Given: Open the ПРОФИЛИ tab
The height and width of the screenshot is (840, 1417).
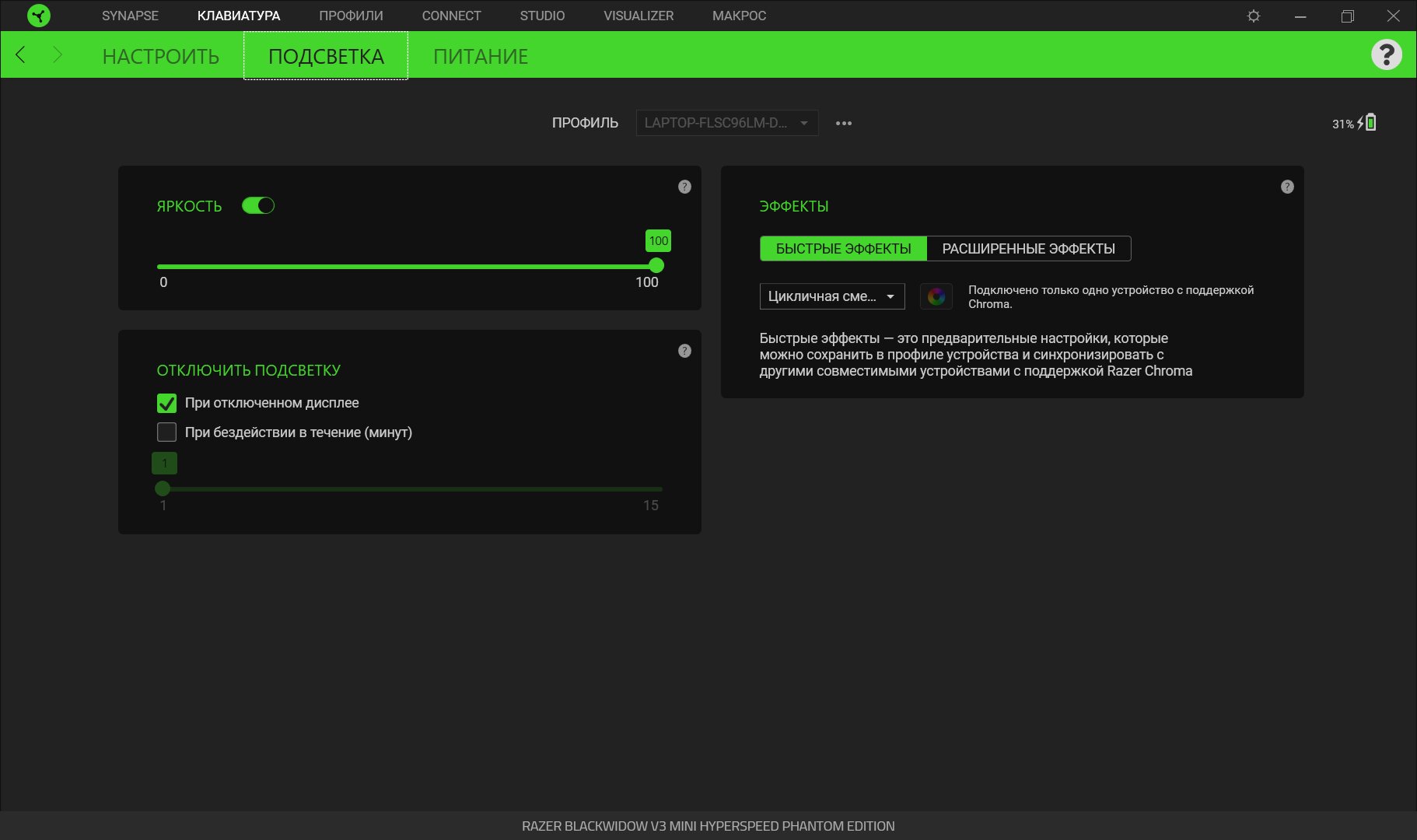Looking at the screenshot, I should tap(351, 16).
